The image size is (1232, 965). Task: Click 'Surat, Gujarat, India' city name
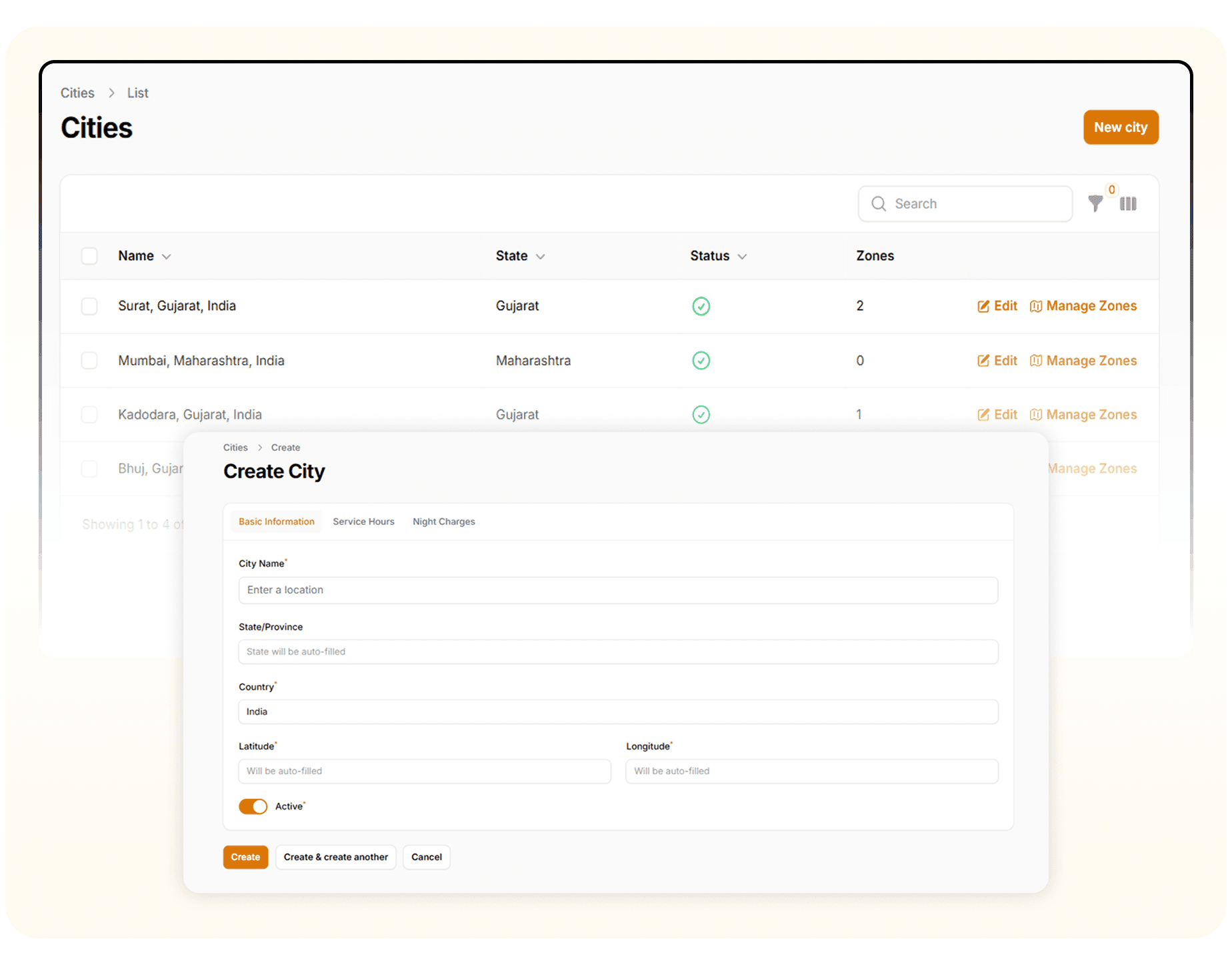pyautogui.click(x=177, y=306)
